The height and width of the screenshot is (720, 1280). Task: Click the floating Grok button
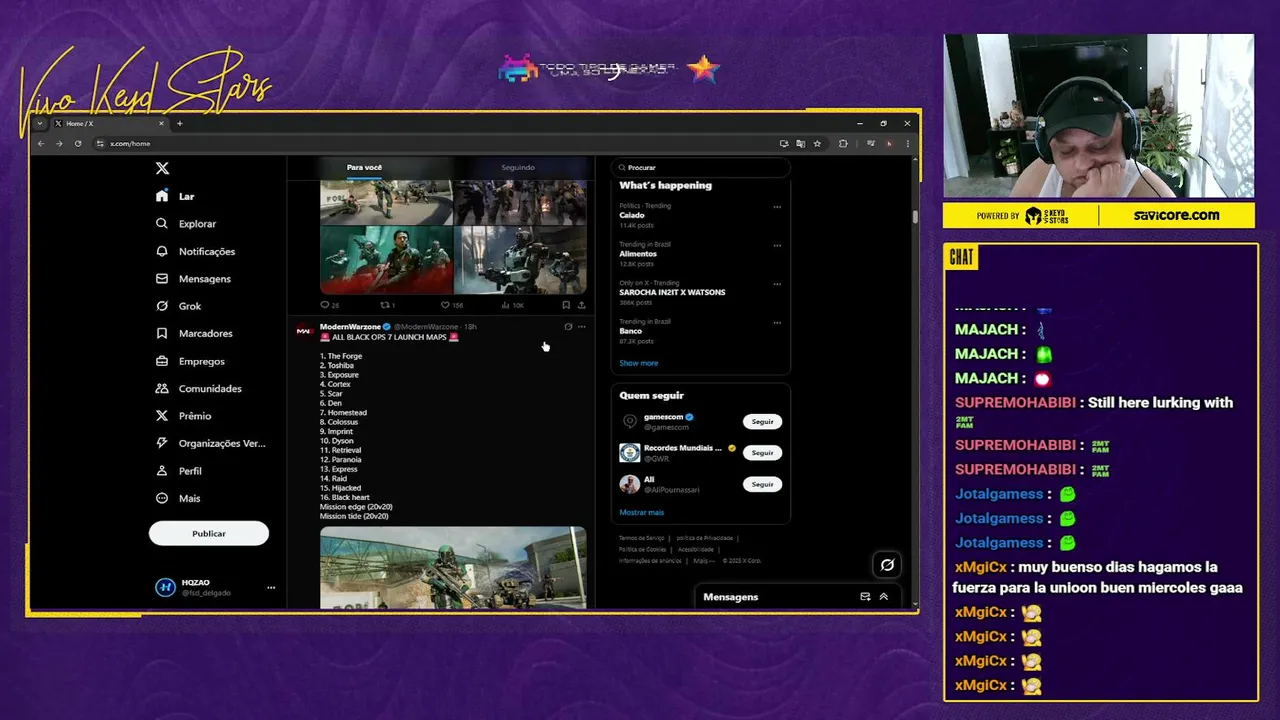coord(887,565)
